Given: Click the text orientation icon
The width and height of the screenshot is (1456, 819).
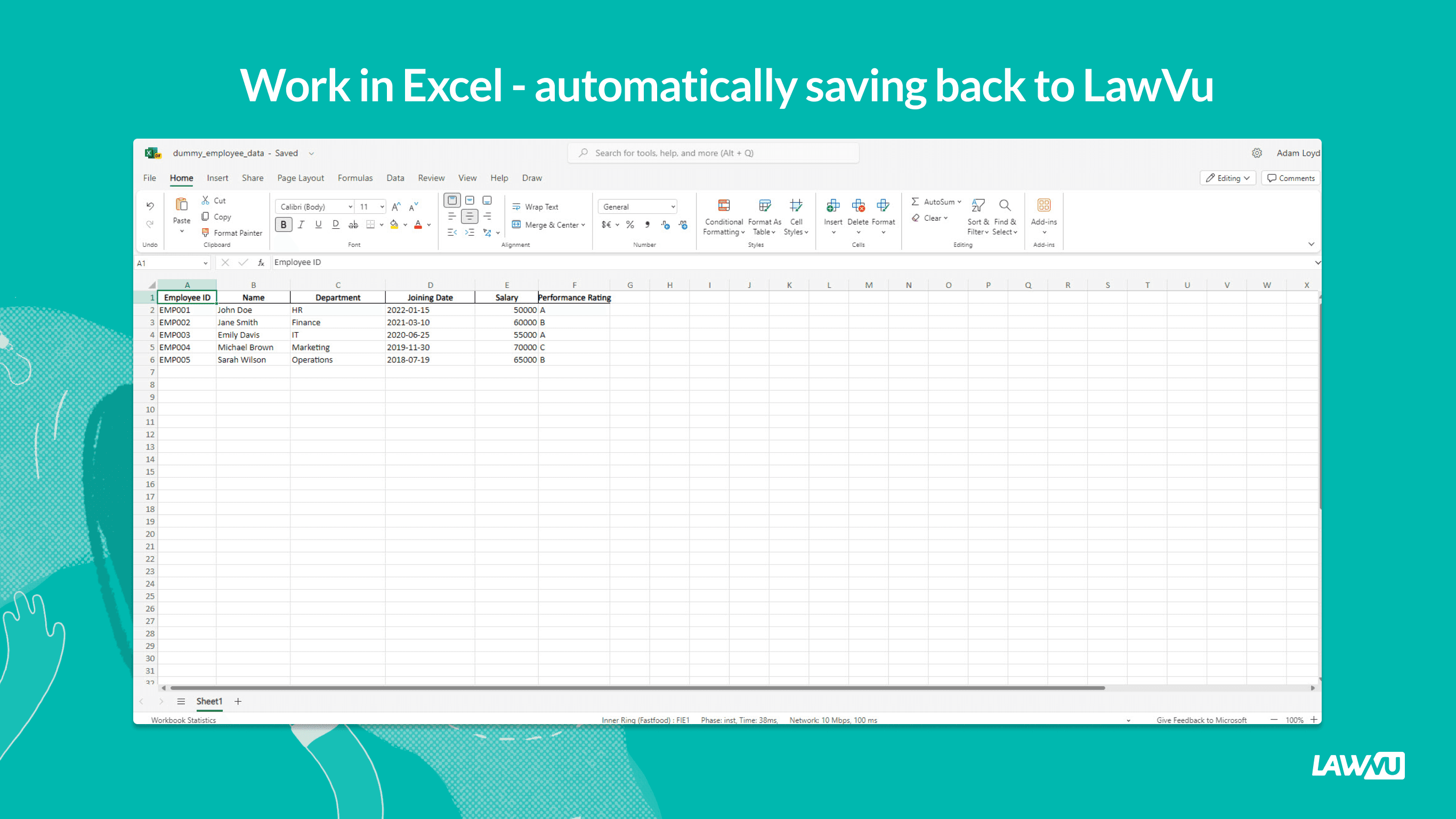Looking at the screenshot, I should coord(487,232).
